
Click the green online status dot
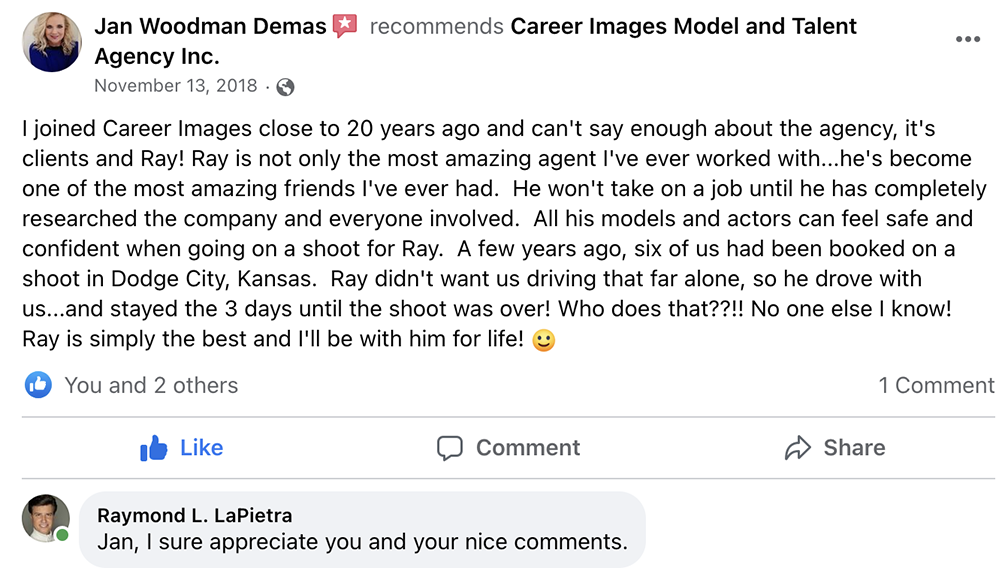pyautogui.click(x=62, y=536)
